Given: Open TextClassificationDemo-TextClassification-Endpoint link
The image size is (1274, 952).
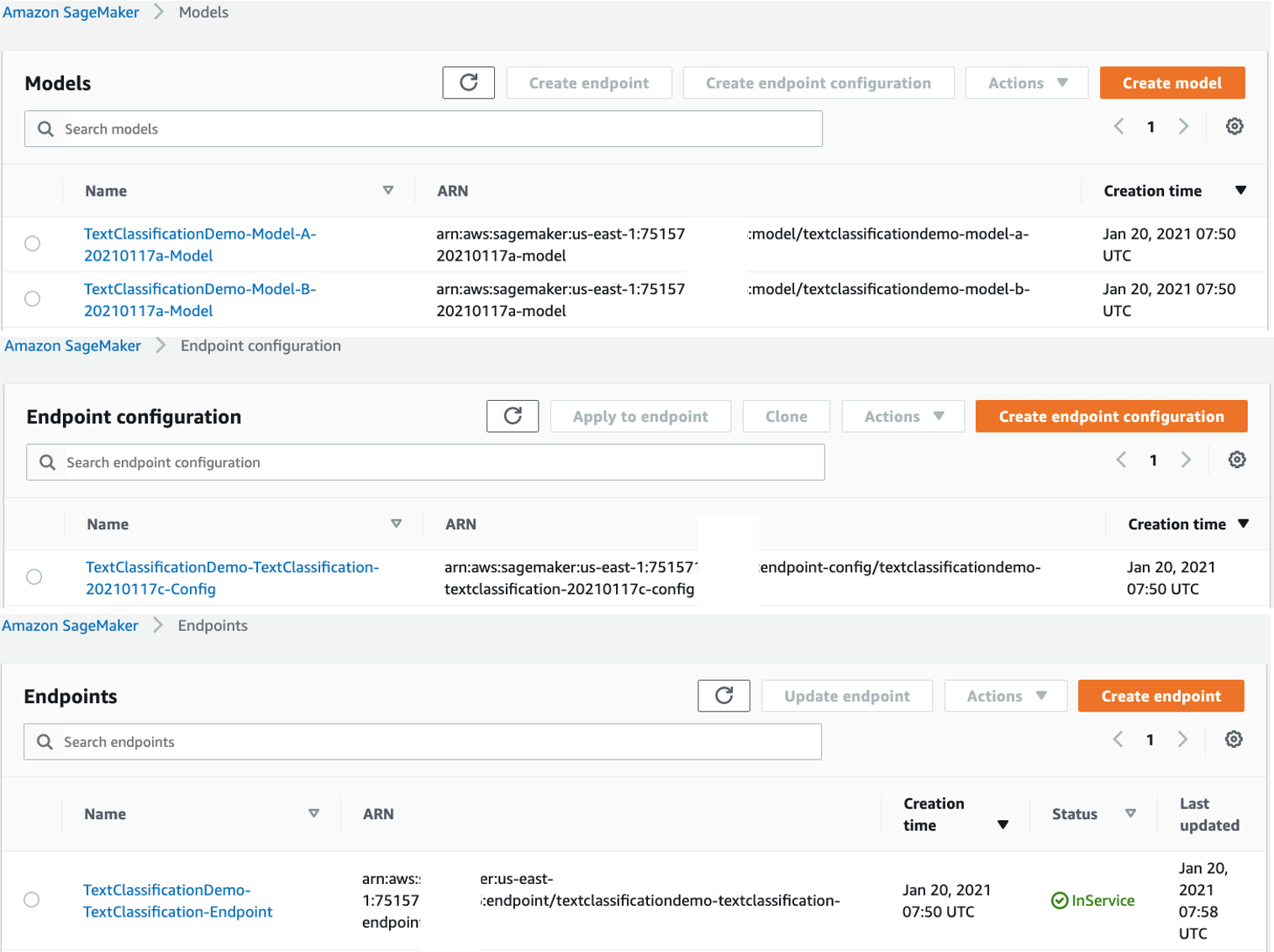Looking at the screenshot, I should point(178,901).
